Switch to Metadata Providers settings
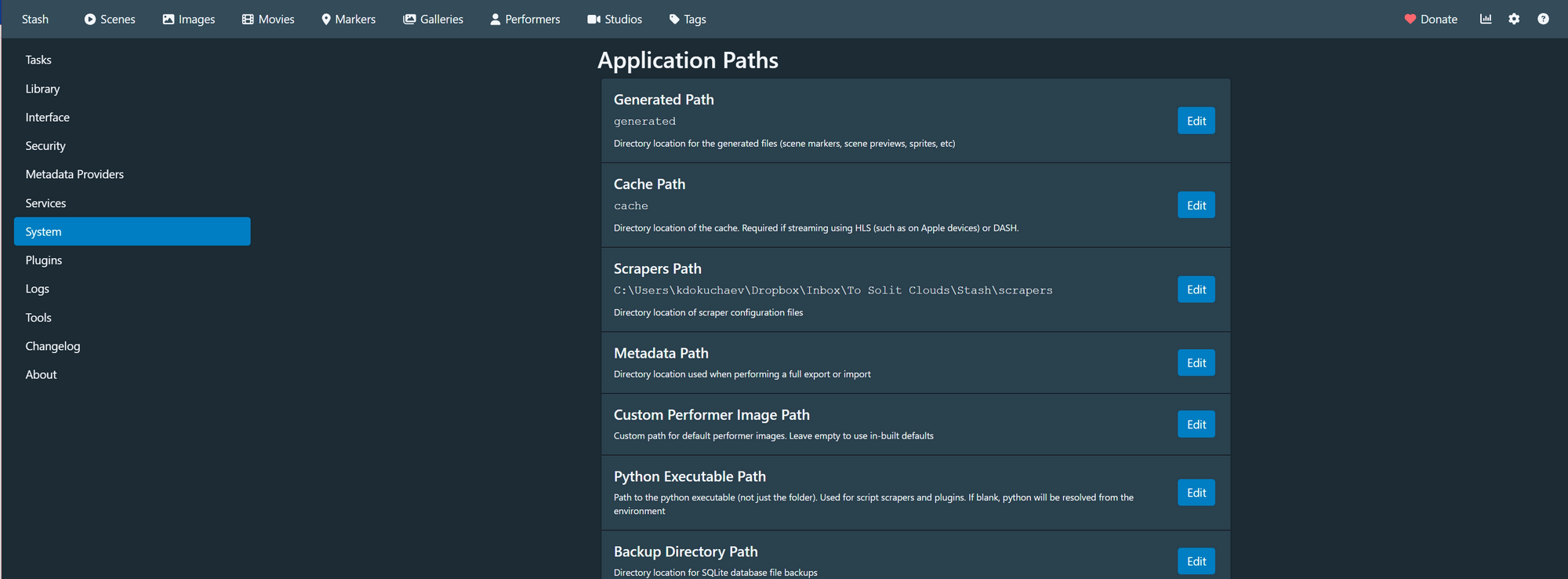Image resolution: width=1568 pixels, height=579 pixels. coord(74,174)
